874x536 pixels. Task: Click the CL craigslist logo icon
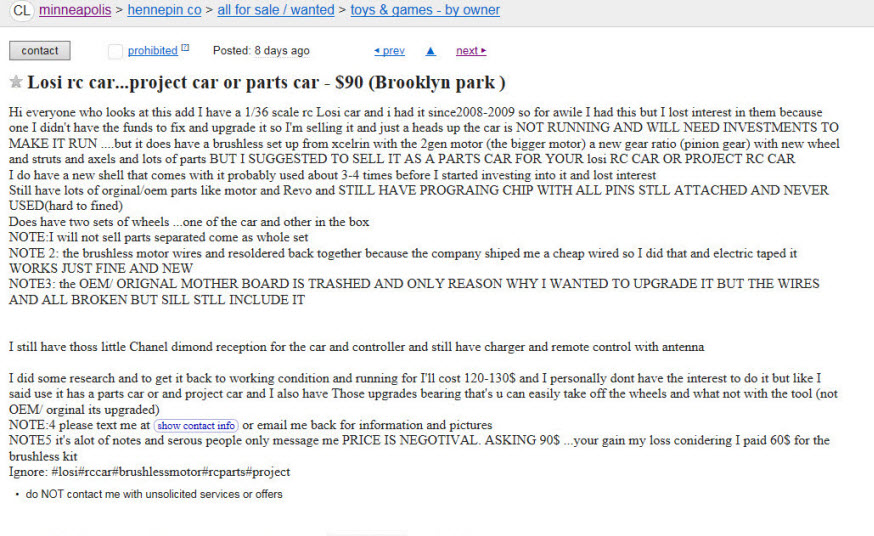pyautogui.click(x=21, y=10)
